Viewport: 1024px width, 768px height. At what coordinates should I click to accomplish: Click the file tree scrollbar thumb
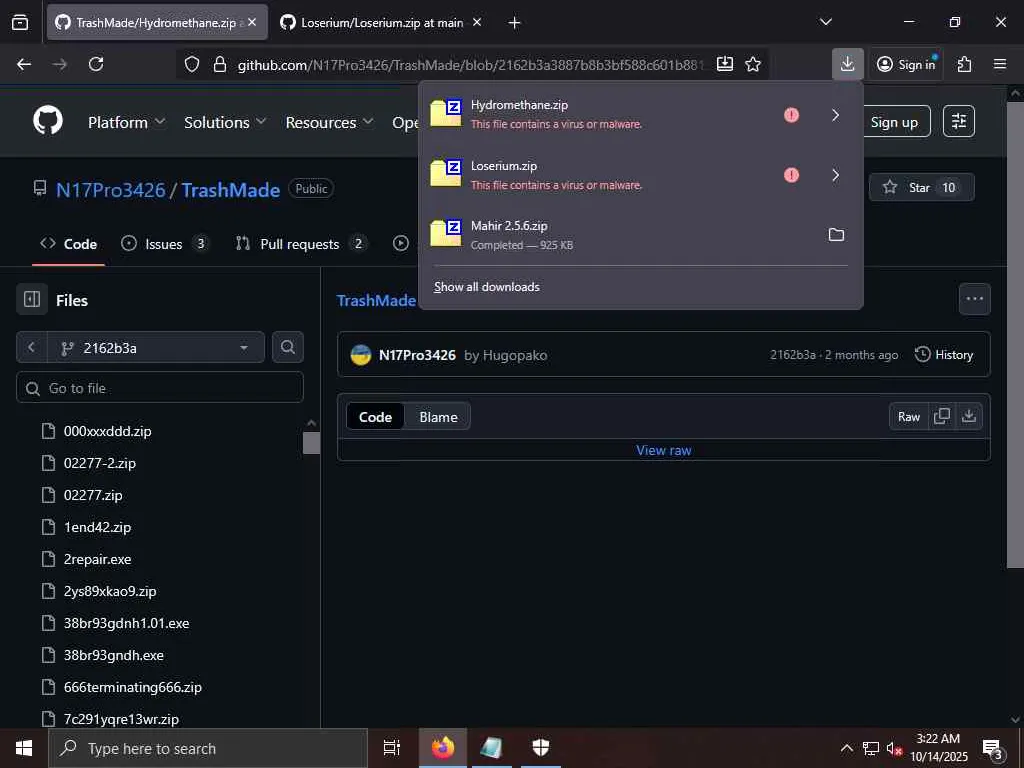(312, 443)
